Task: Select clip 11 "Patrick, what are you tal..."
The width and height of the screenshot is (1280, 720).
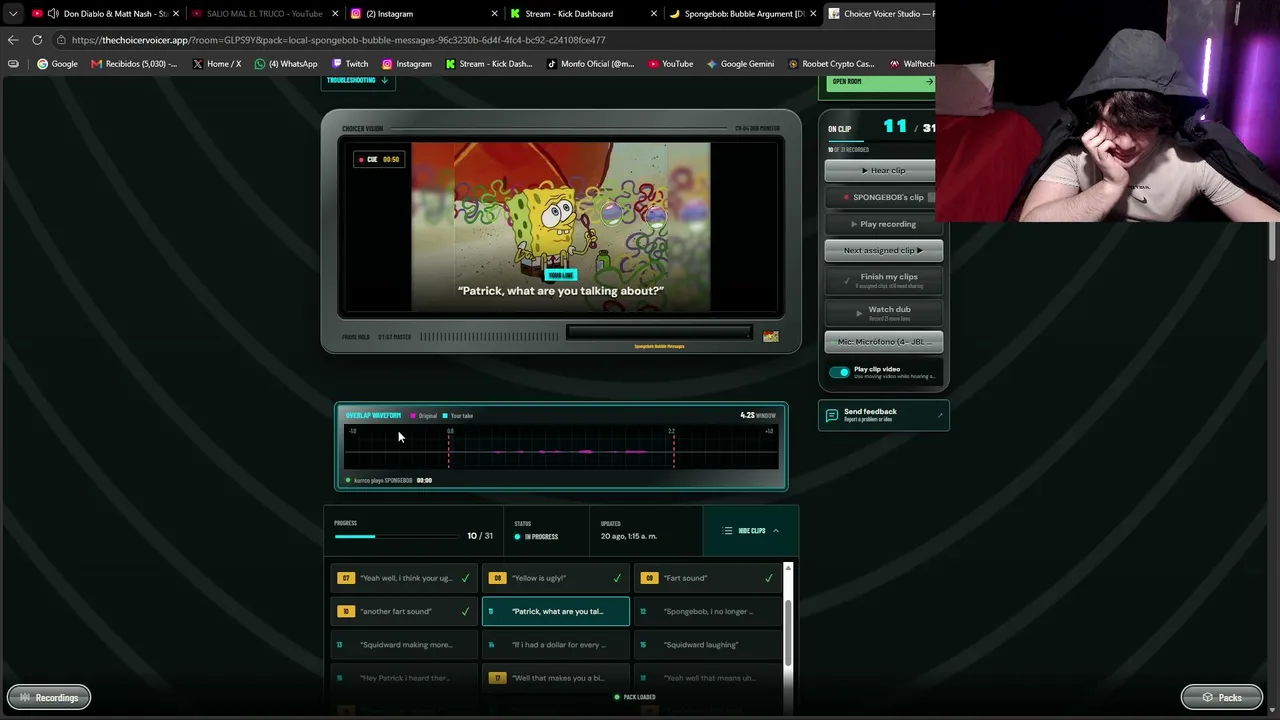Action: click(x=556, y=611)
